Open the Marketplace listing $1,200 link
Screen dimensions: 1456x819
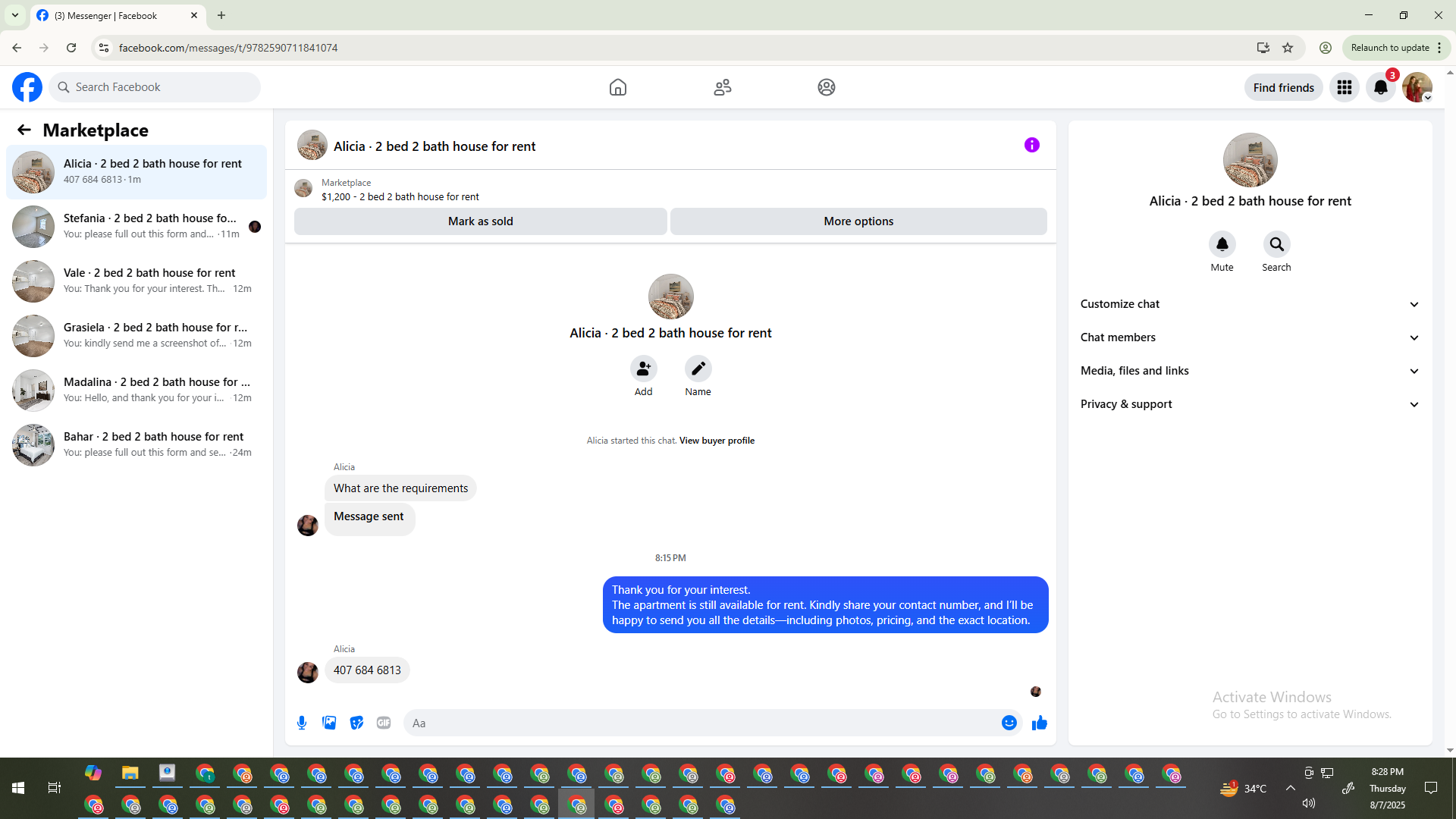tap(400, 197)
